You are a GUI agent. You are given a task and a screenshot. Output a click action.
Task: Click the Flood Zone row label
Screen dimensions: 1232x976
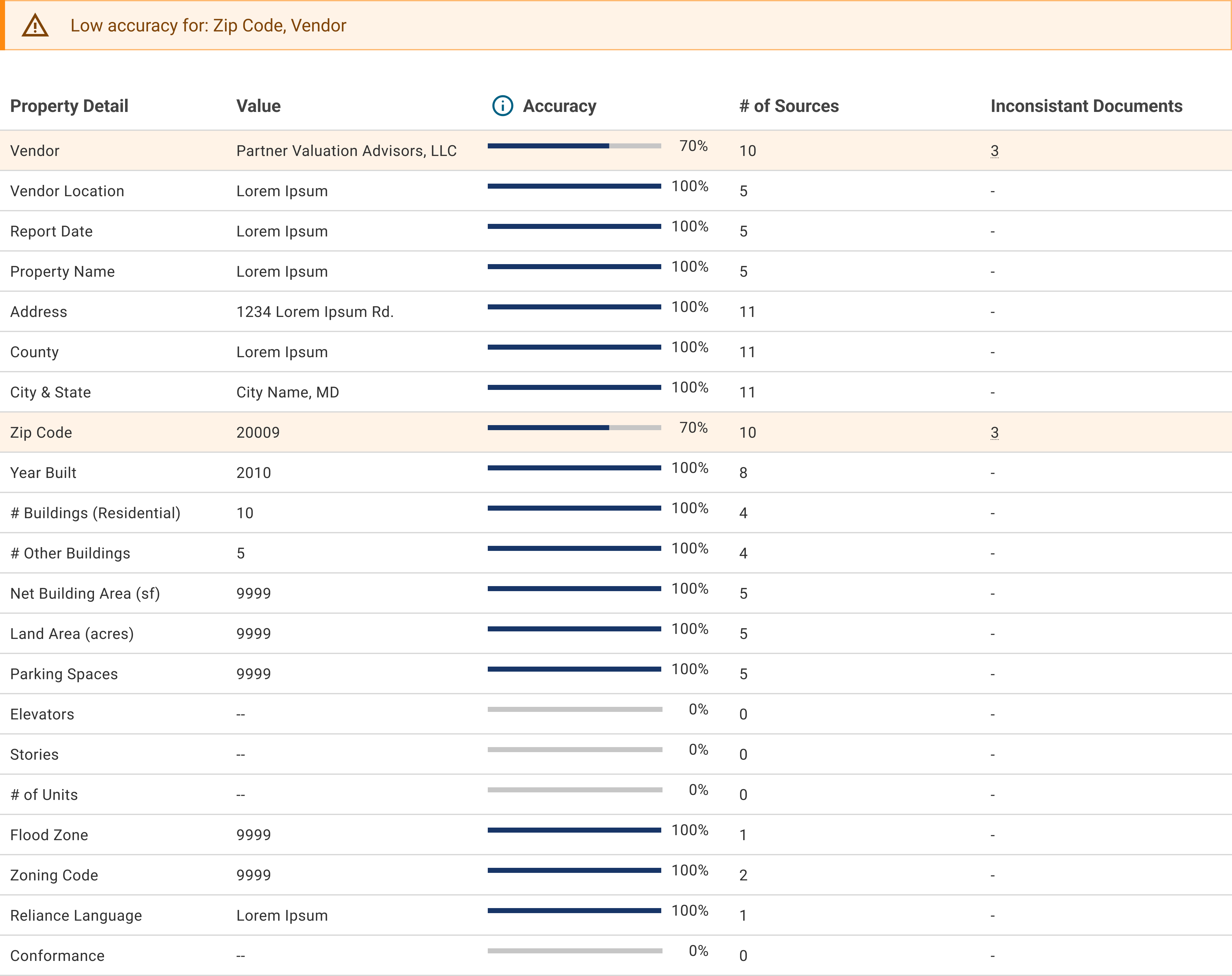point(49,835)
